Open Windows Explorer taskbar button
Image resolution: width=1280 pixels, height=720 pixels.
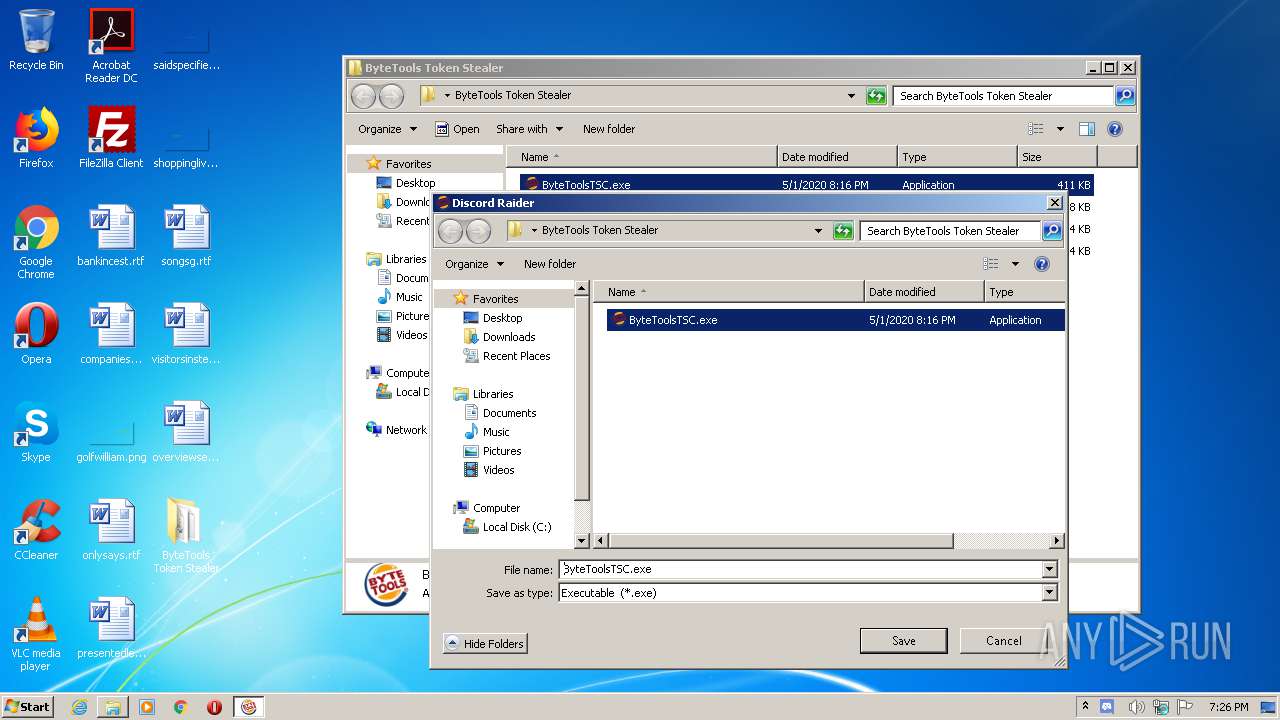click(113, 707)
